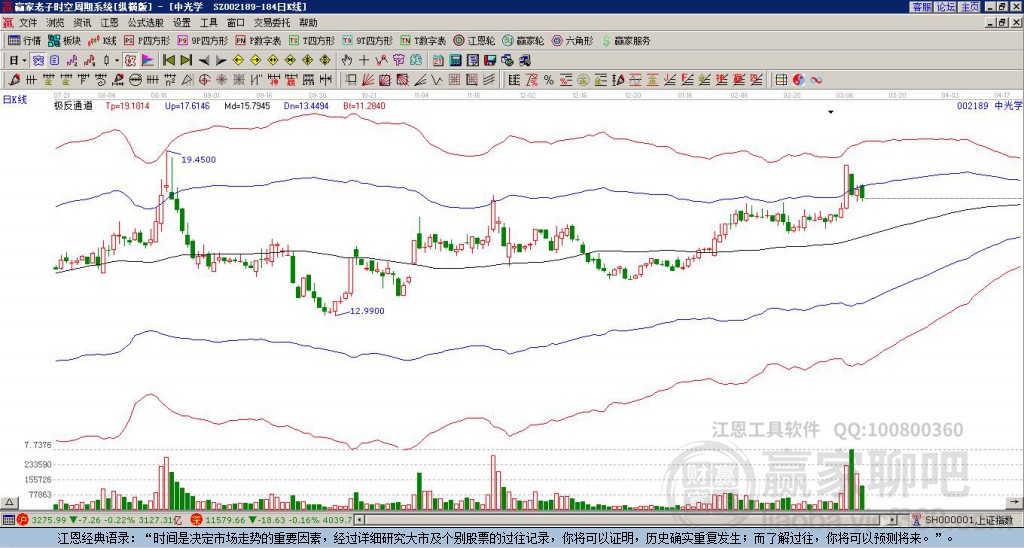Screen dimensions: 1024x548
Task: Open the 赢家轮 wheel tool
Action: click(523, 40)
